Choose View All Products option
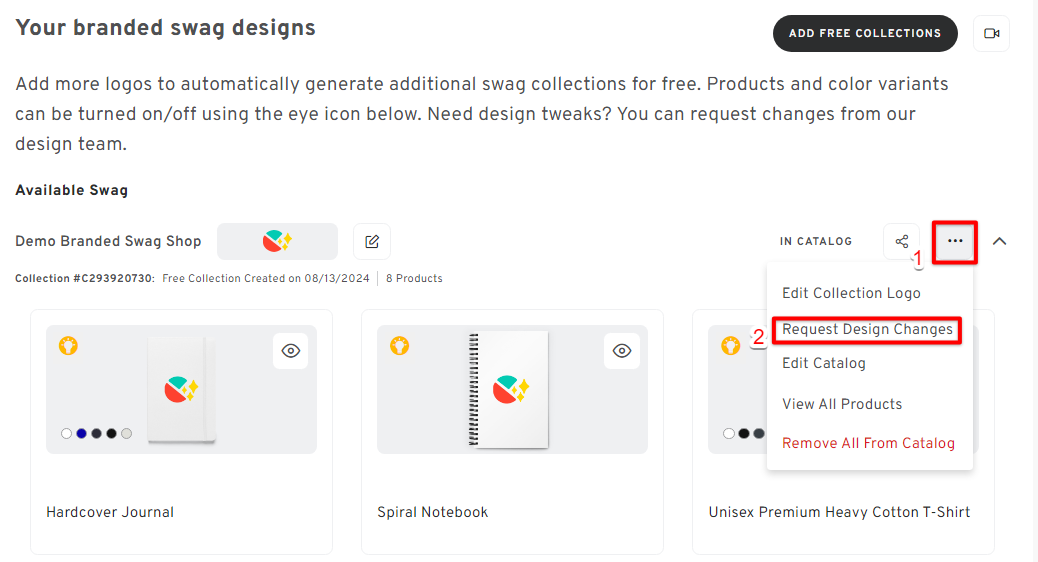1038x562 pixels. tap(842, 404)
